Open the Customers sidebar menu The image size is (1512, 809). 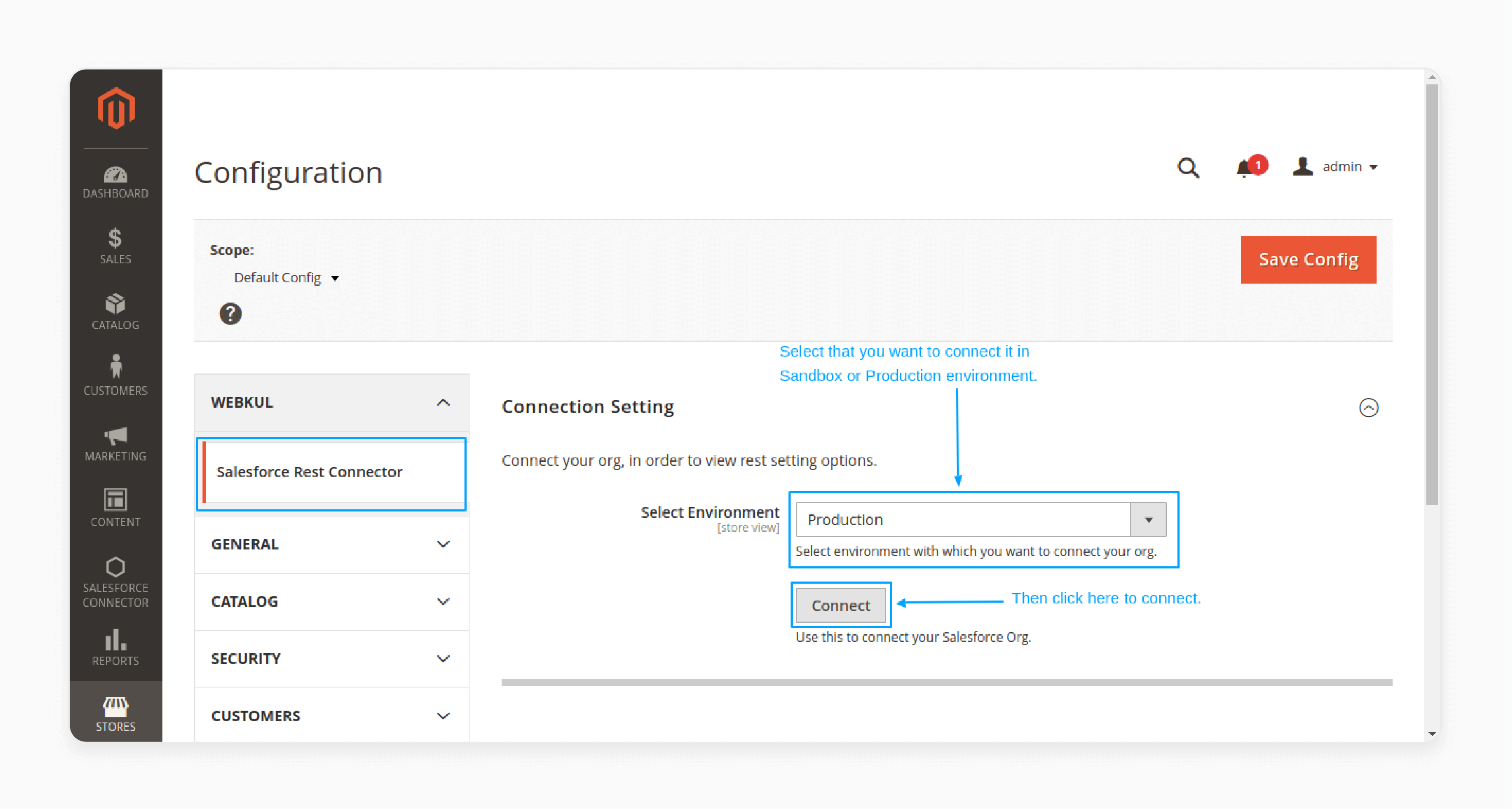[x=116, y=376]
